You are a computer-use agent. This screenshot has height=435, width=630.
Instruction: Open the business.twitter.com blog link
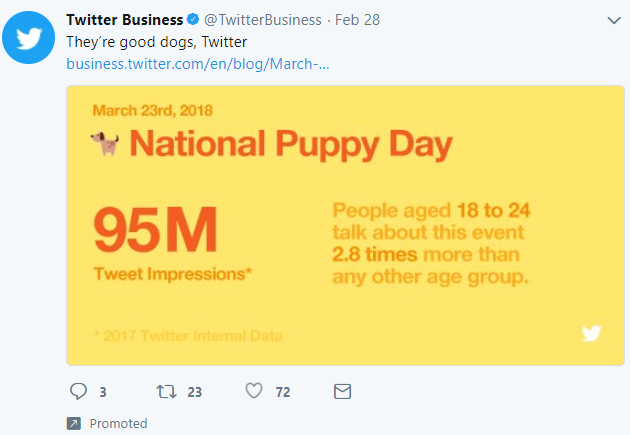click(198, 64)
